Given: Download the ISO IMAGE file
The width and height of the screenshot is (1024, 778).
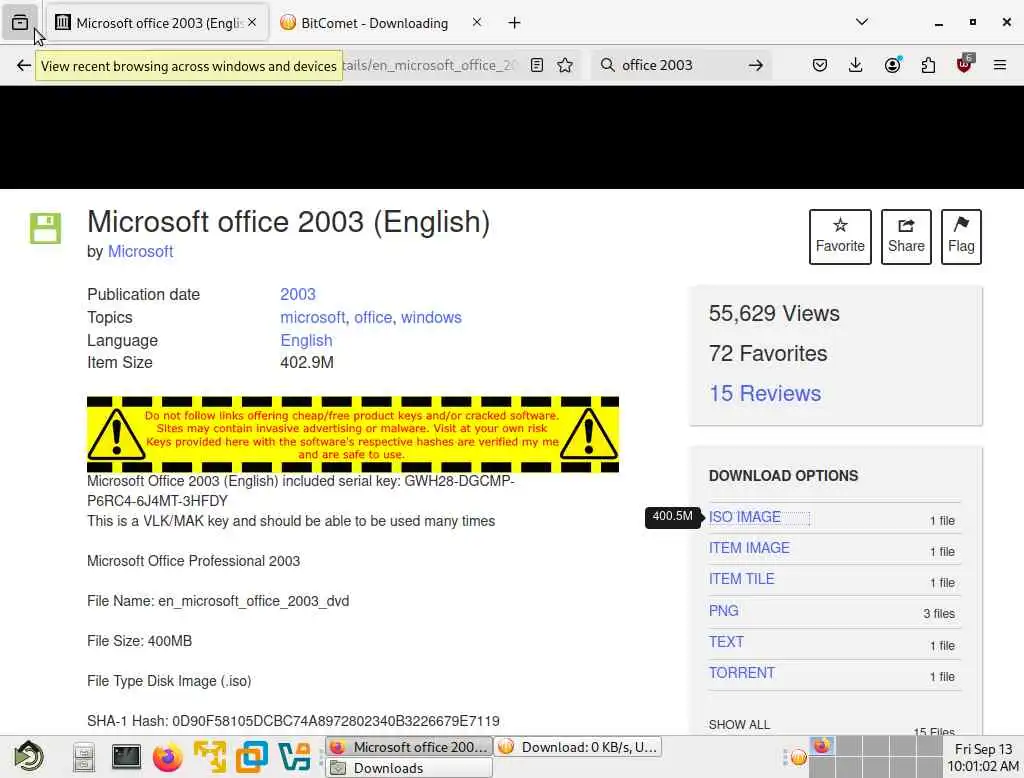Looking at the screenshot, I should click(x=745, y=517).
